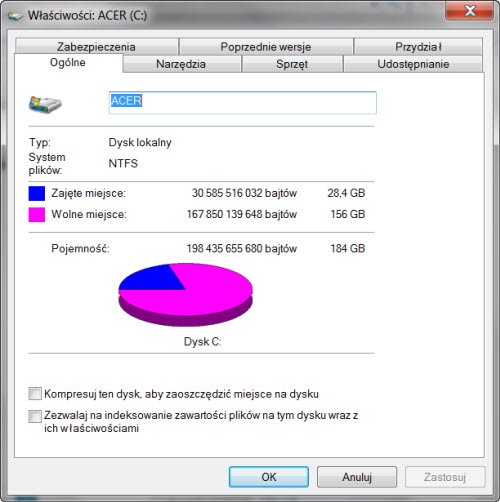The width and height of the screenshot is (500, 502).
Task: Click the 'Dysk C:' label under chart
Action: [202, 342]
